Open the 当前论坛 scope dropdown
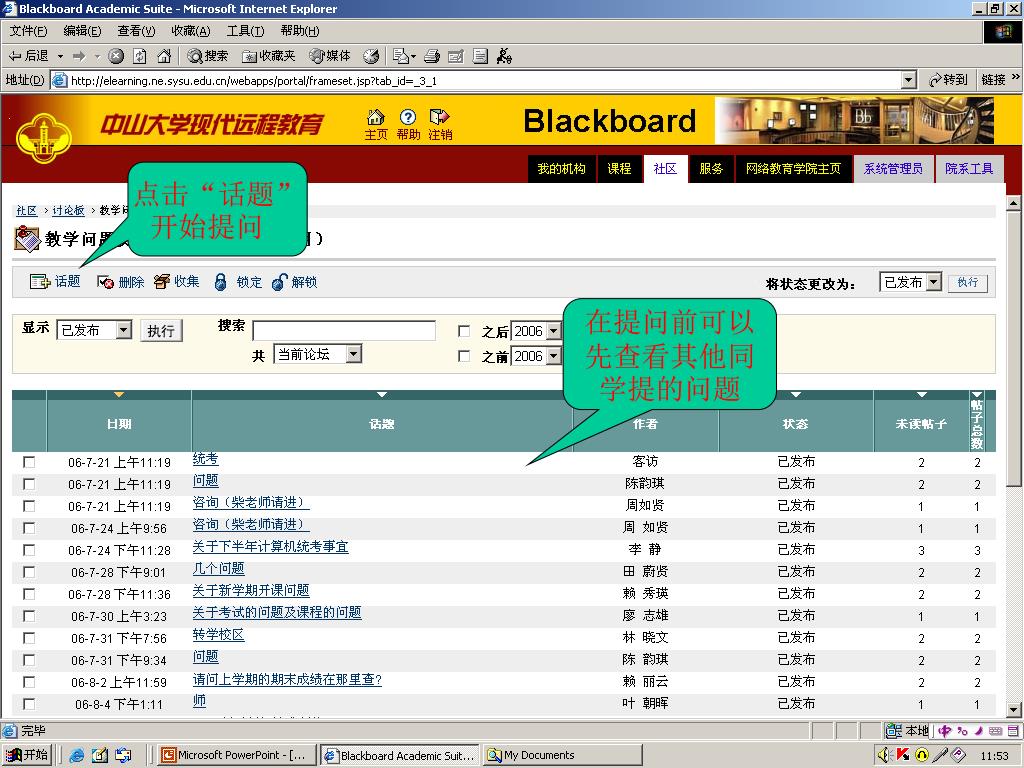The image size is (1024, 768). coord(353,354)
